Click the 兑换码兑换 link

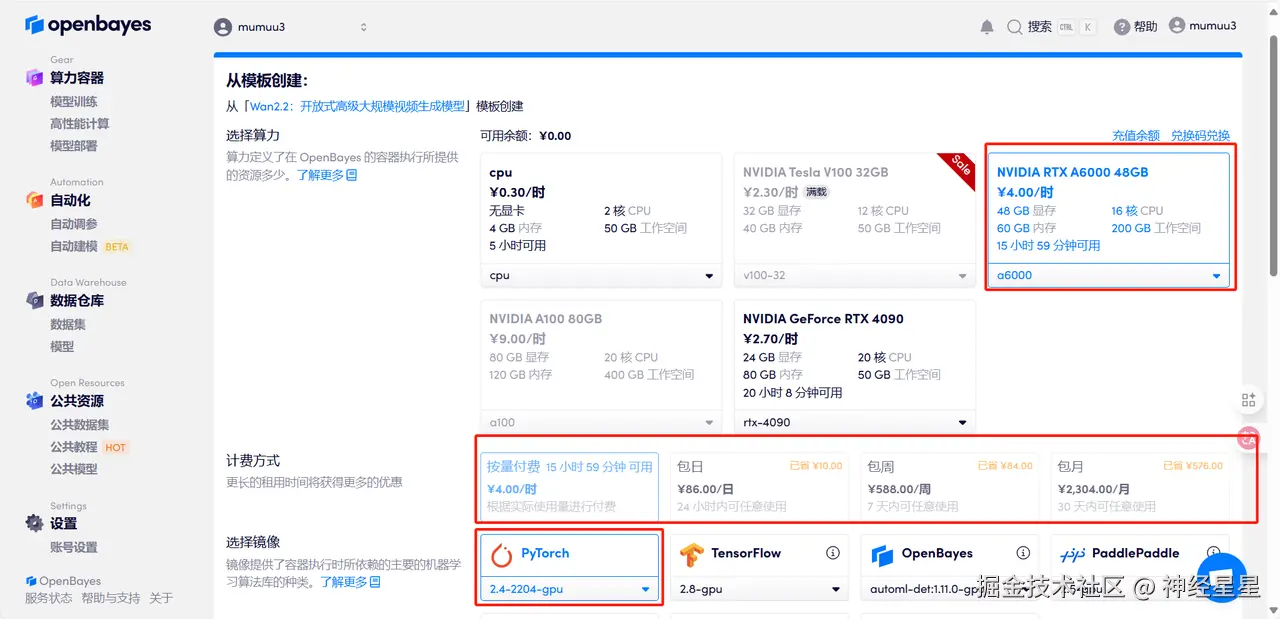pos(1200,135)
